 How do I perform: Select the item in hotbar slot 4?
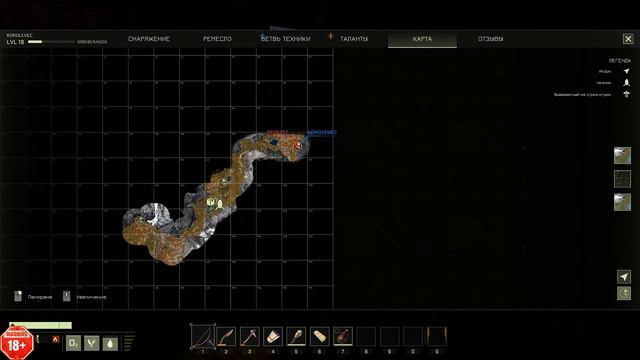point(273,337)
